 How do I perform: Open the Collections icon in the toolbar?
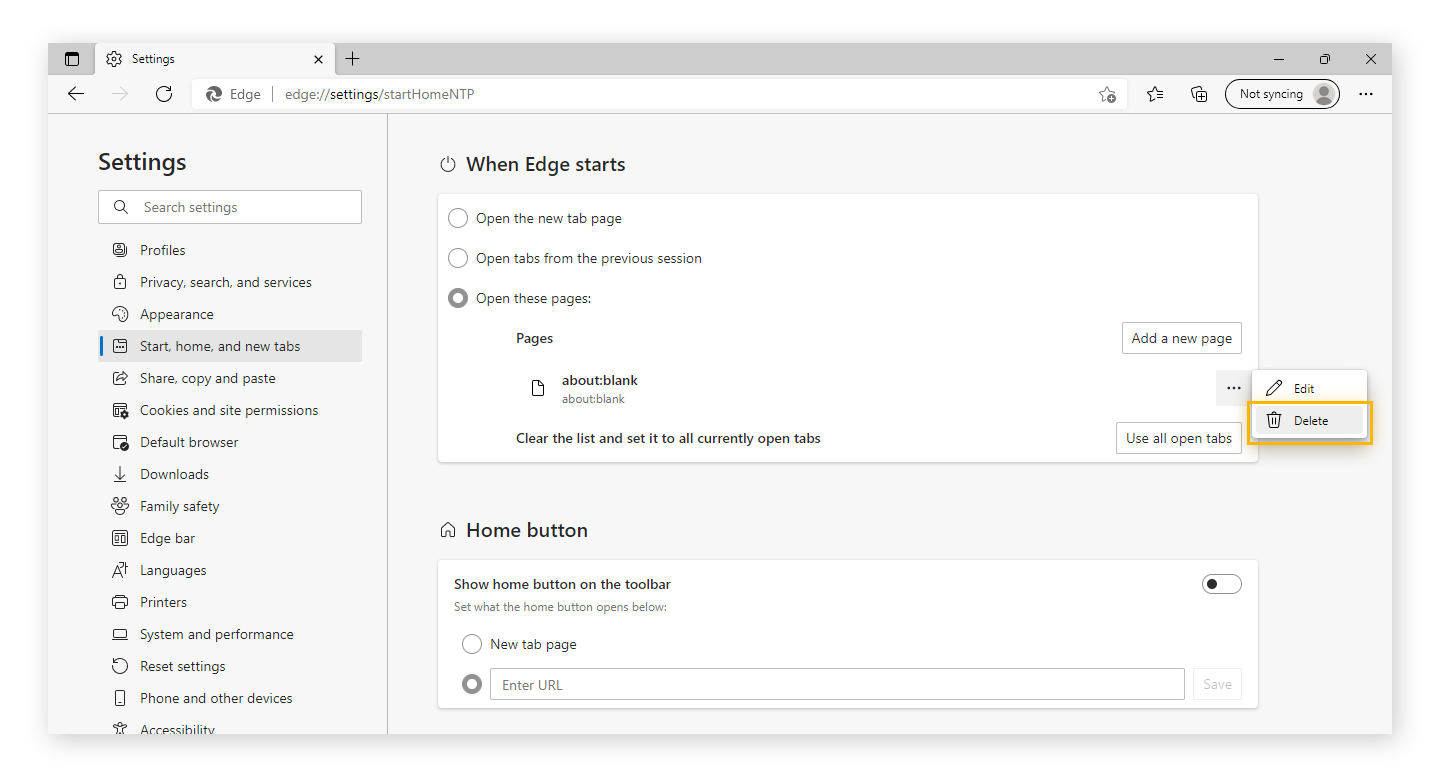(x=1198, y=93)
